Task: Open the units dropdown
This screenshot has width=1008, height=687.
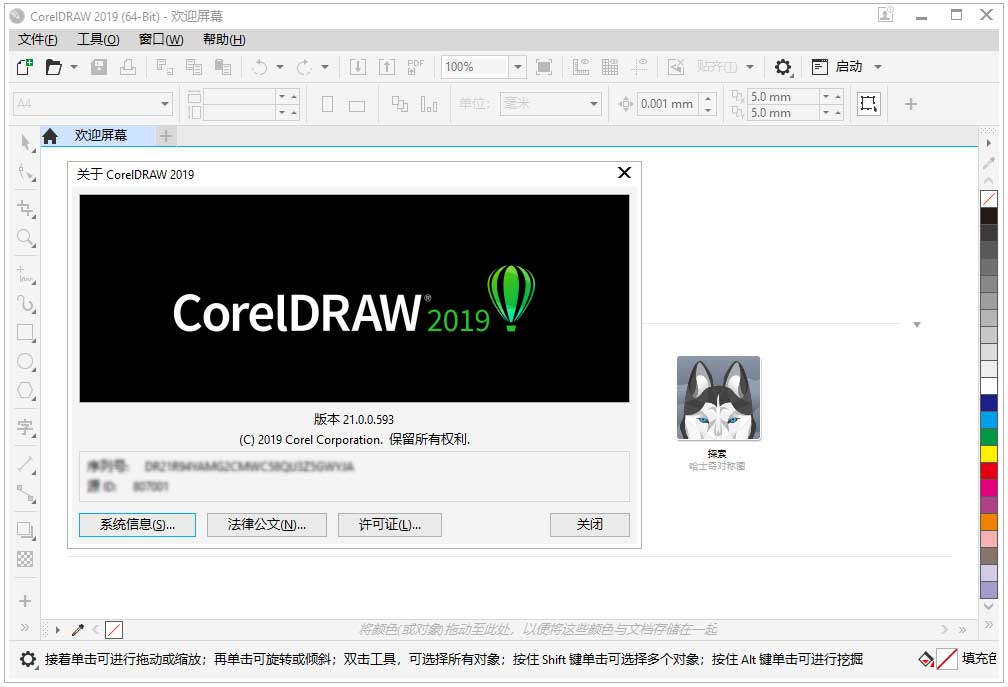Action: [x=593, y=103]
